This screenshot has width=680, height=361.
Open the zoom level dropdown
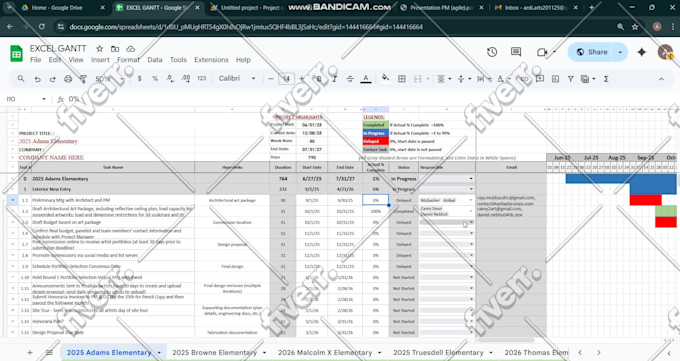pyautogui.click(x=110, y=79)
